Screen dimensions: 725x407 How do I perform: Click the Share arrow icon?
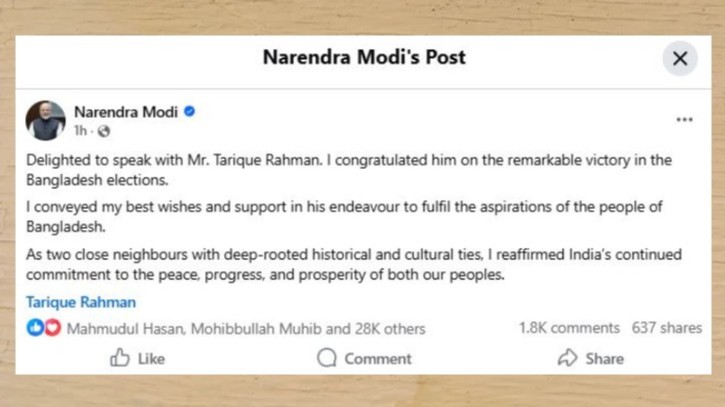pos(567,358)
